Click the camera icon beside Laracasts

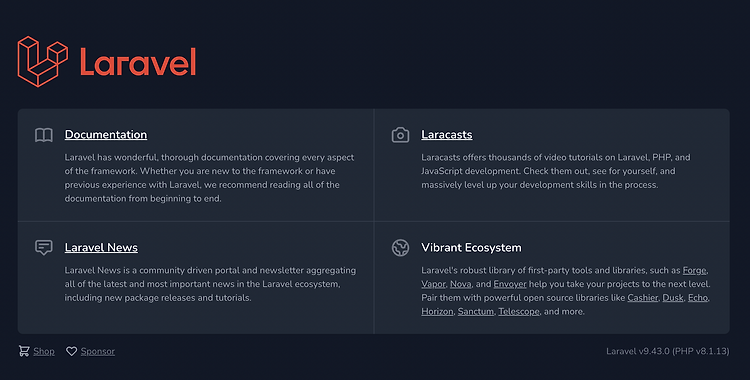point(400,135)
